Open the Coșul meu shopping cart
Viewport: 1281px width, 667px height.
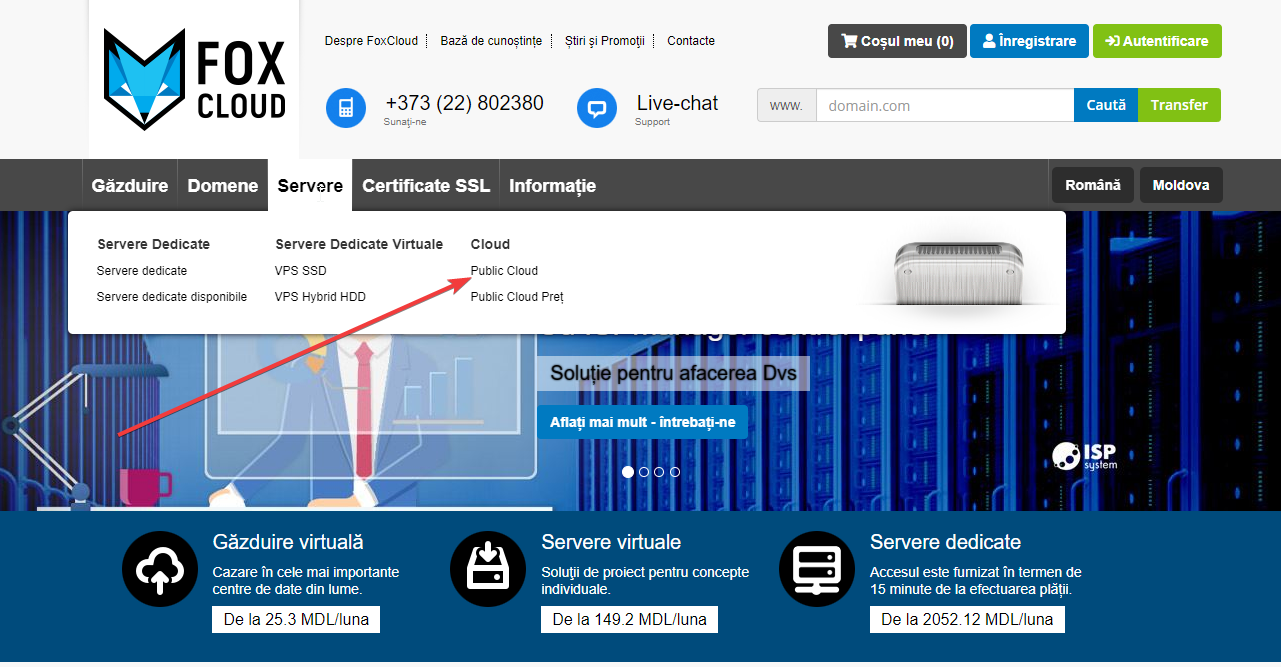pos(897,41)
